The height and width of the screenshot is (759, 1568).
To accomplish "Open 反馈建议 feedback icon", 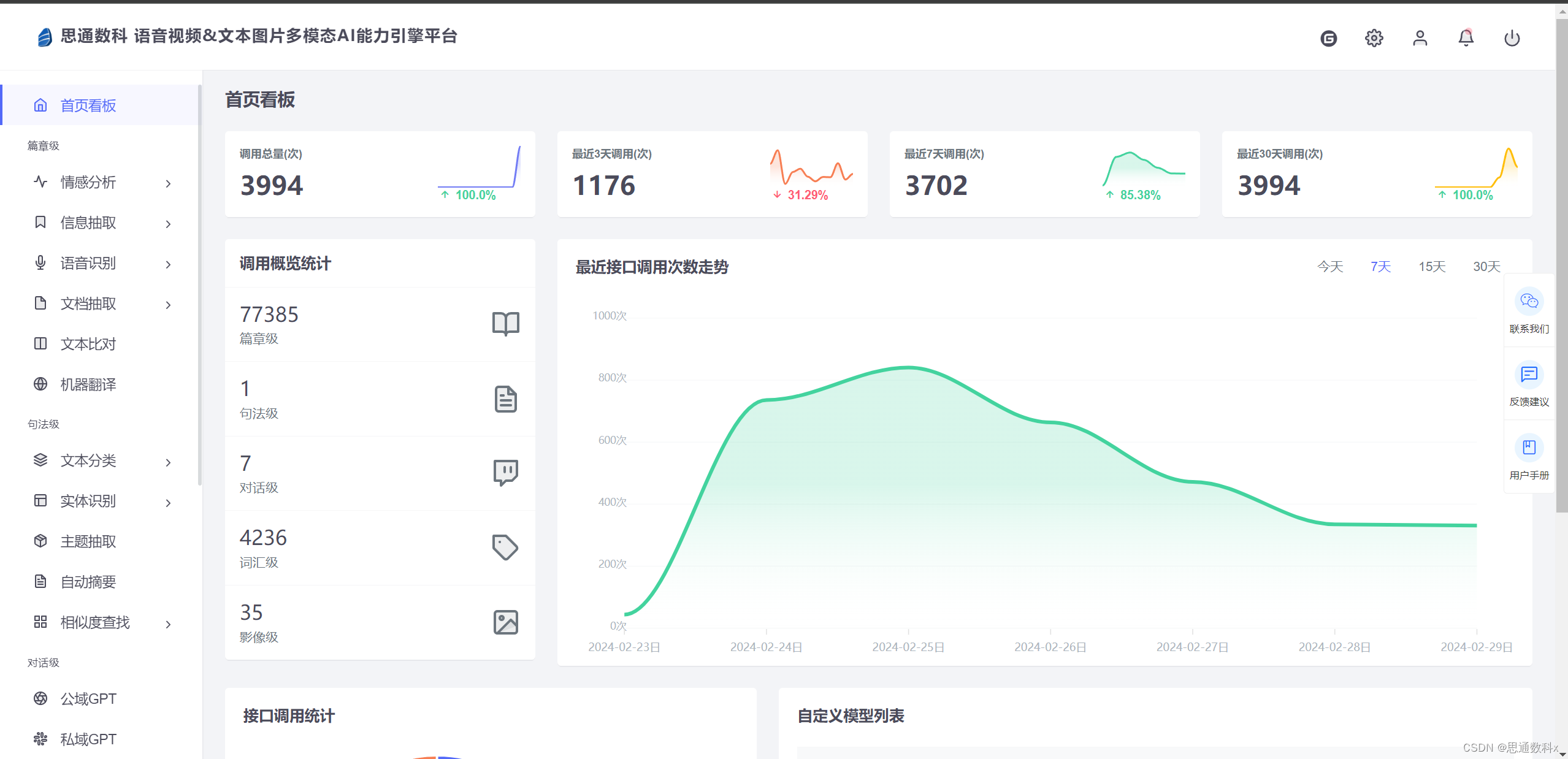I will 1529,374.
